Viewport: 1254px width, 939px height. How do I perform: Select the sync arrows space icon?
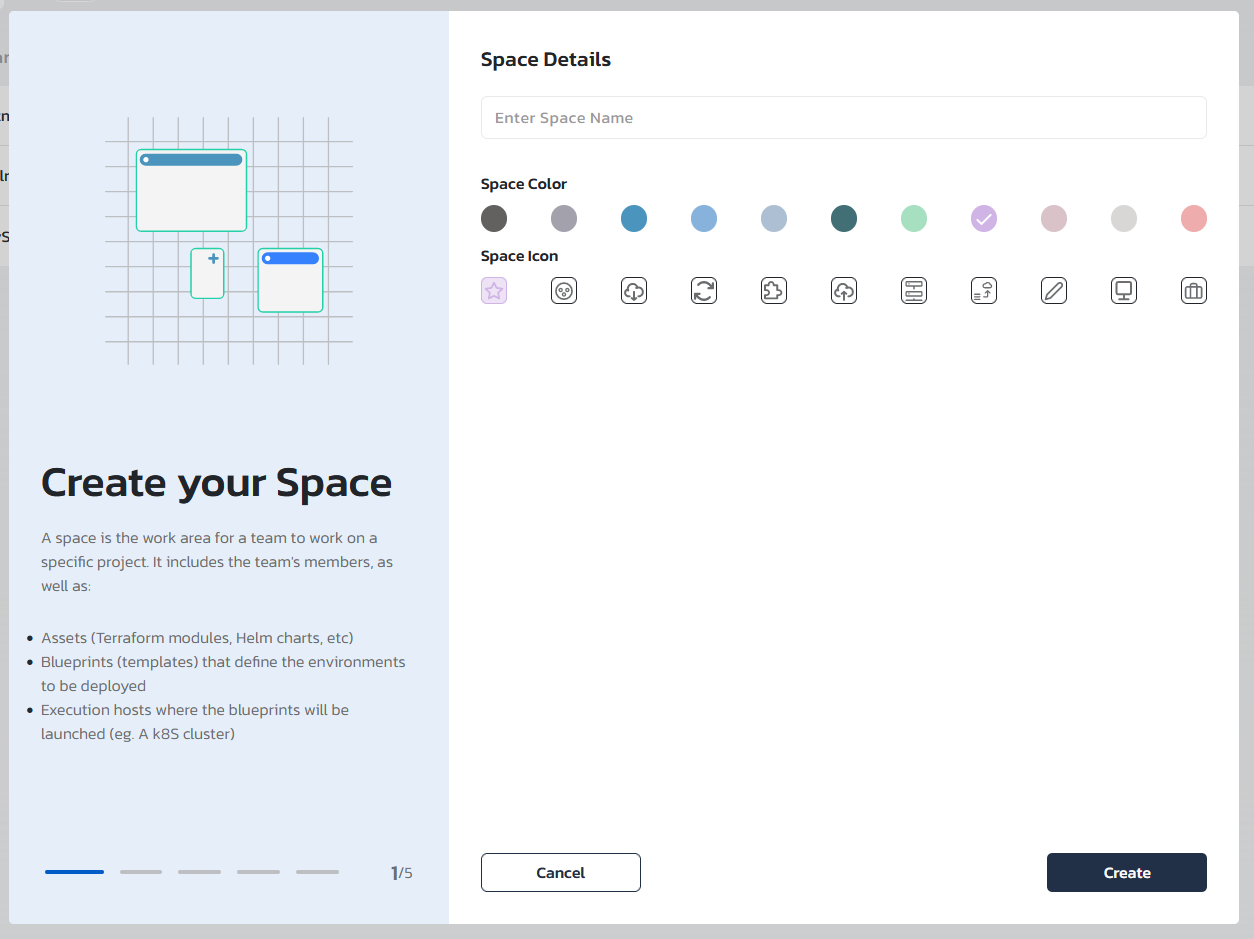[703, 290]
